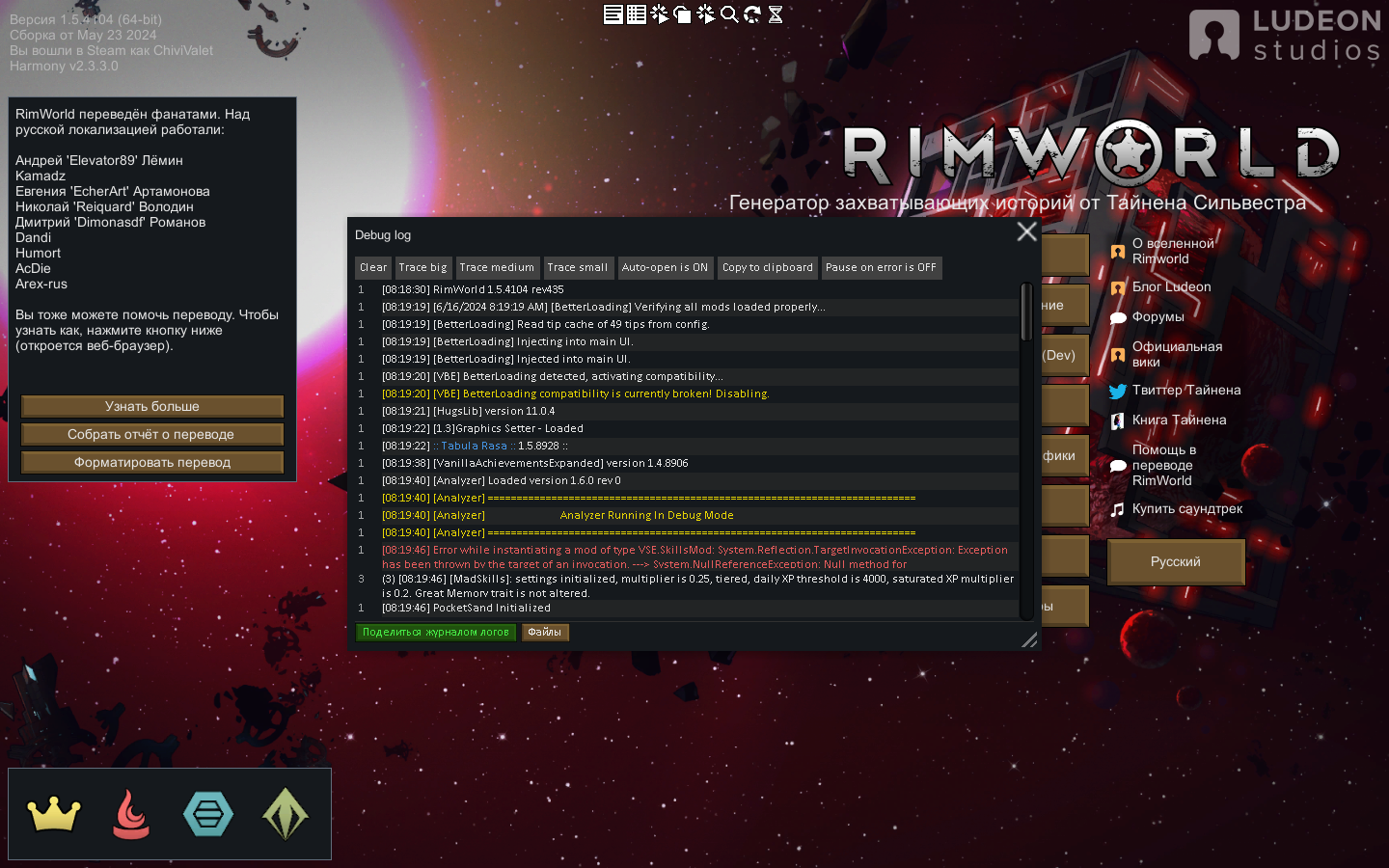The height and width of the screenshot is (868, 1389).
Task: Select Trace big size
Action: [x=422, y=268]
